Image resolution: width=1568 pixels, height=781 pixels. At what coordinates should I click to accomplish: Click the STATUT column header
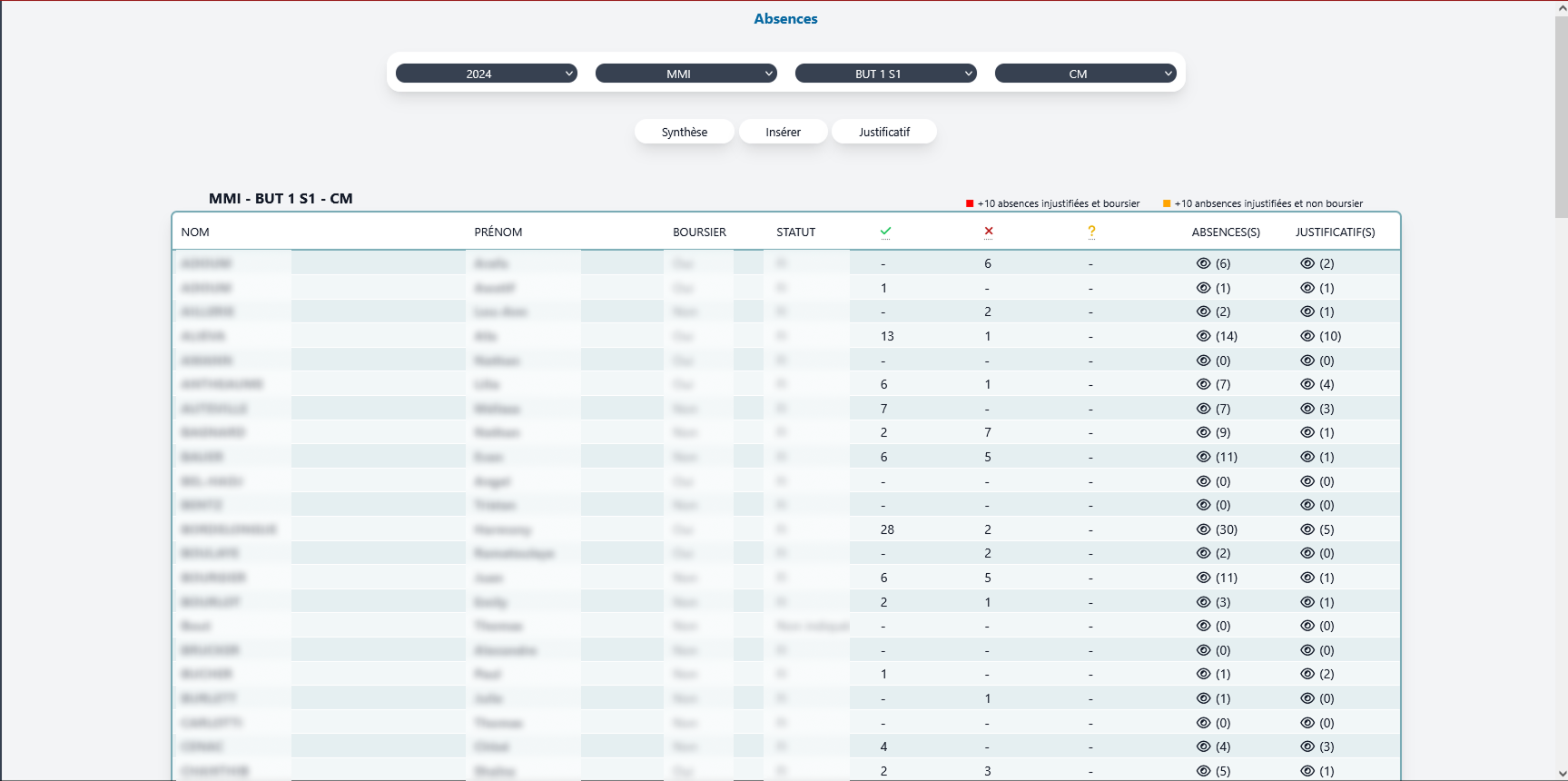tap(796, 232)
